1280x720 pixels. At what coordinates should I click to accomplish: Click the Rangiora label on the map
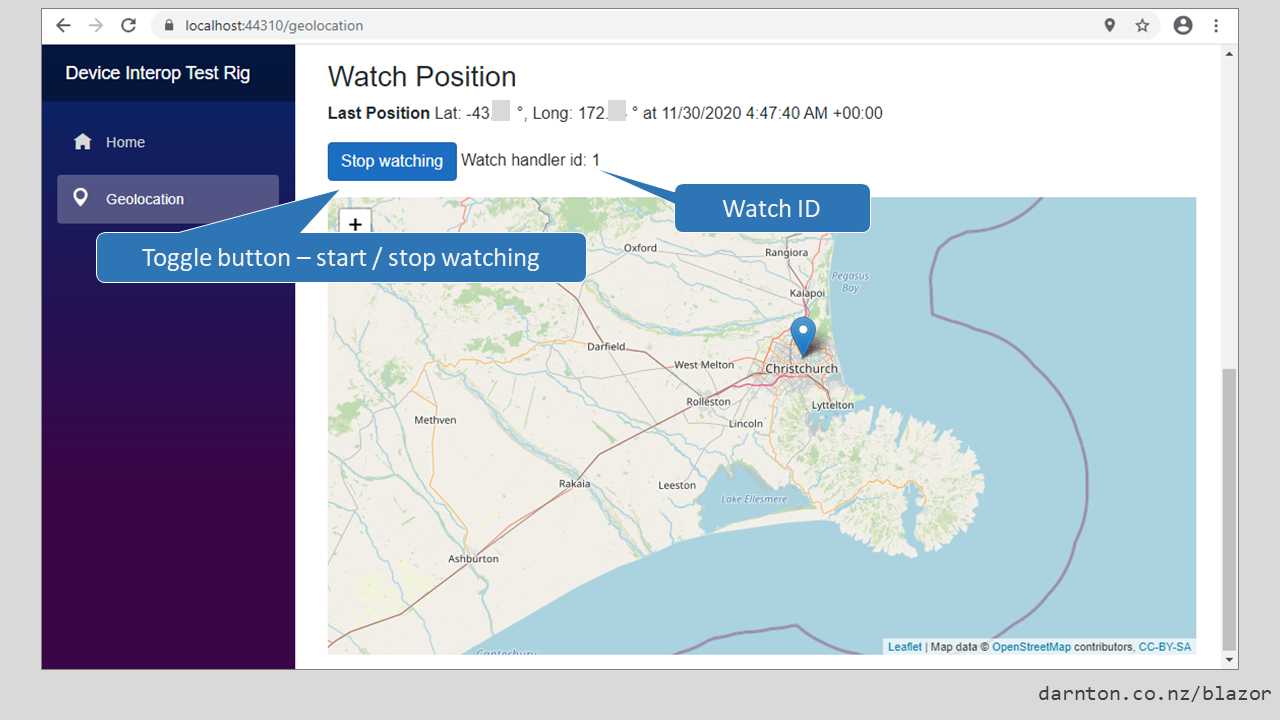click(786, 252)
